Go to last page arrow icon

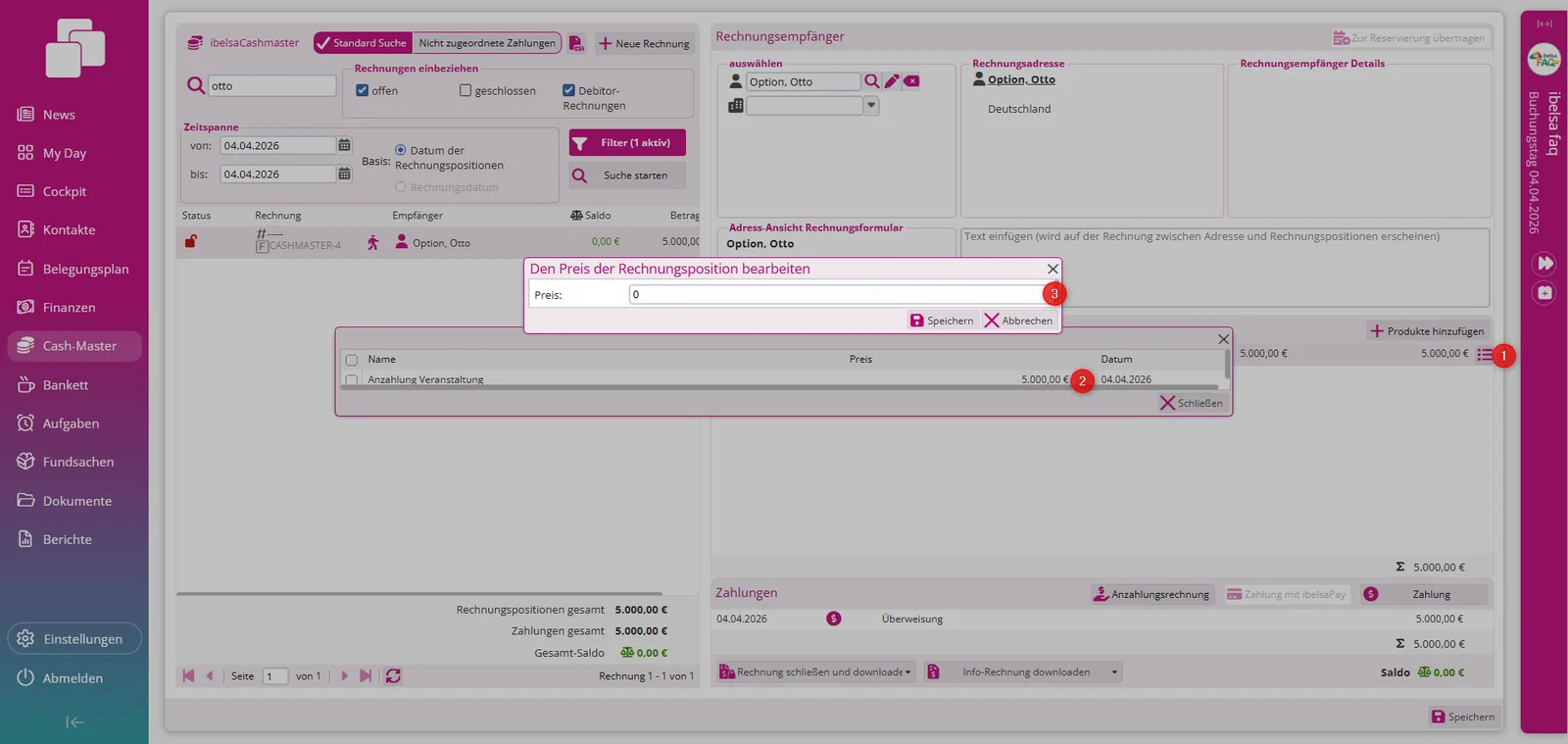366,676
